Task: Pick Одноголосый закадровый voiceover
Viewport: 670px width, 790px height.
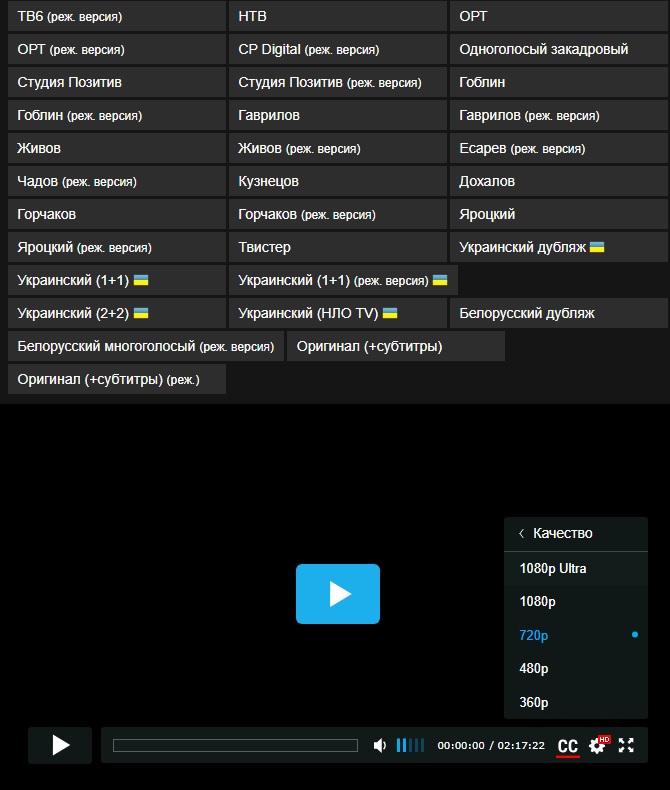Action: (x=559, y=49)
